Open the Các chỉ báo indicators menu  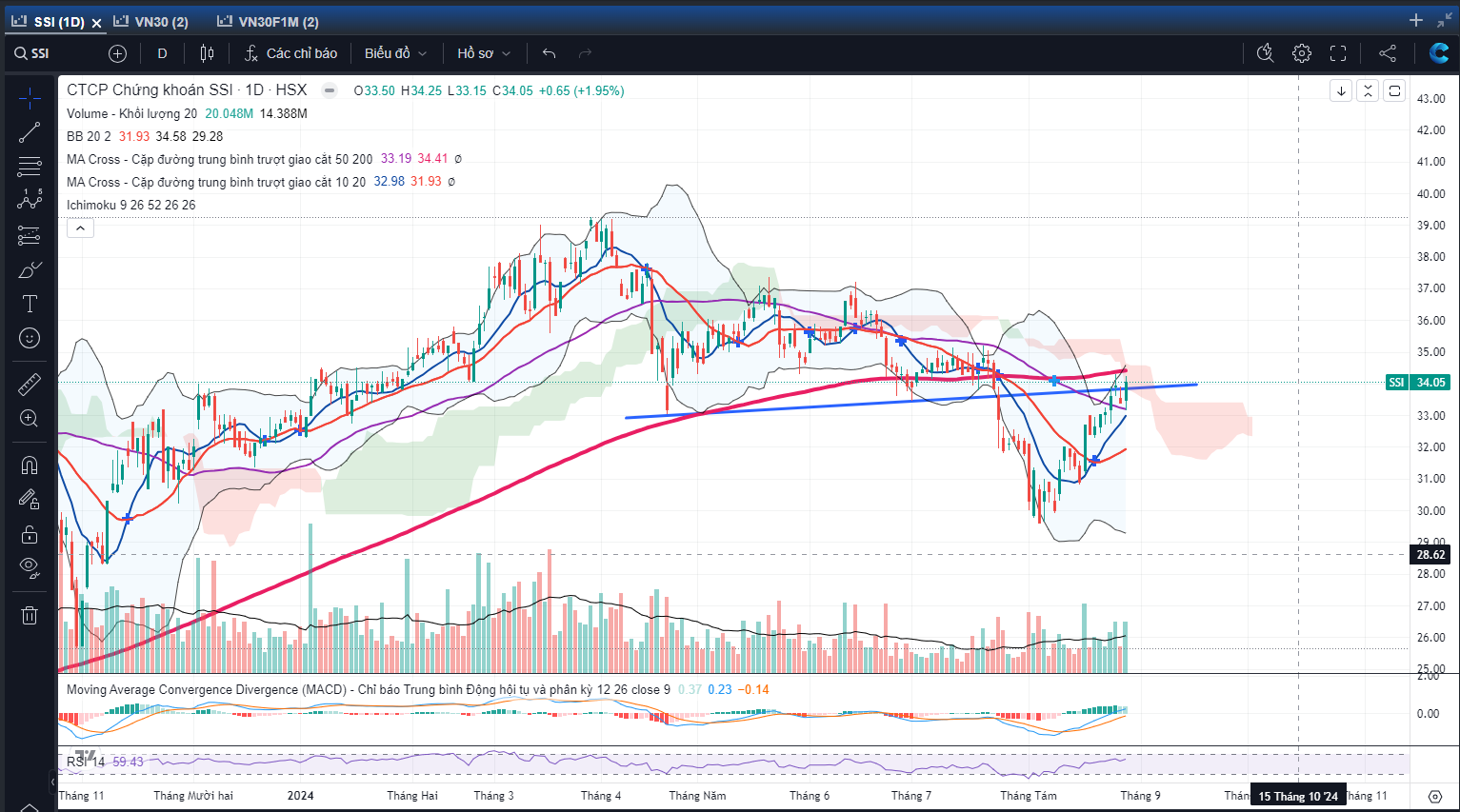pos(290,53)
